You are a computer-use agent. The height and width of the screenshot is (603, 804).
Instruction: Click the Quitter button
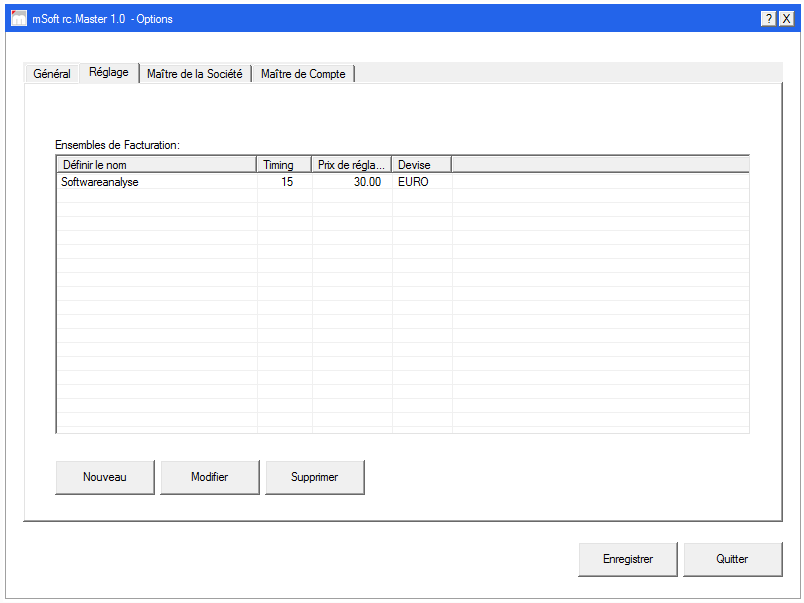(x=732, y=559)
